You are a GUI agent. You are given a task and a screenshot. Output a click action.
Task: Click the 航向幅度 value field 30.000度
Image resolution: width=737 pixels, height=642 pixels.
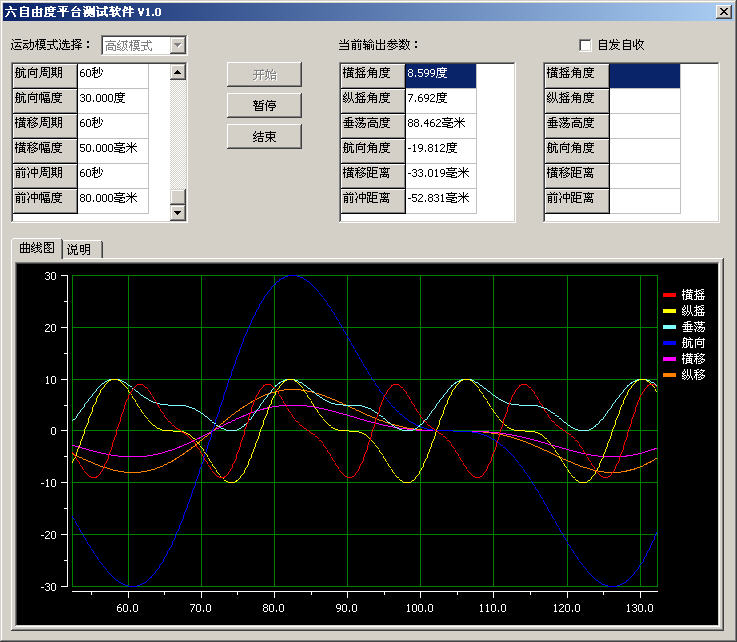pyautogui.click(x=111, y=99)
